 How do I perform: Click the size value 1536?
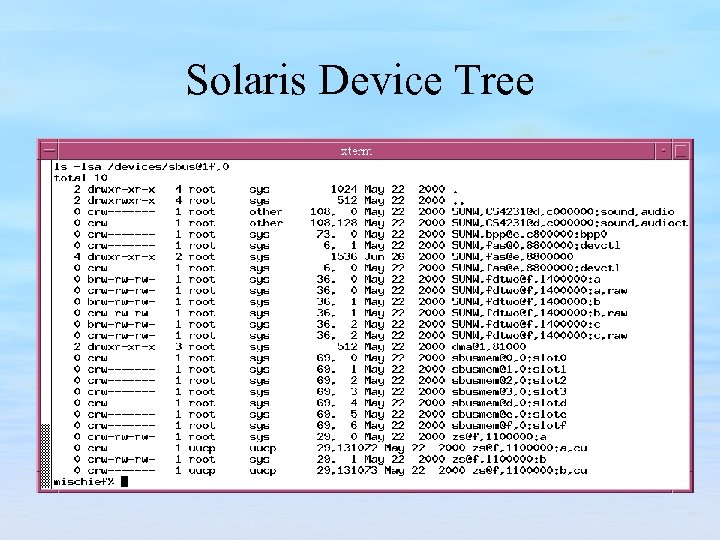[x=343, y=257]
